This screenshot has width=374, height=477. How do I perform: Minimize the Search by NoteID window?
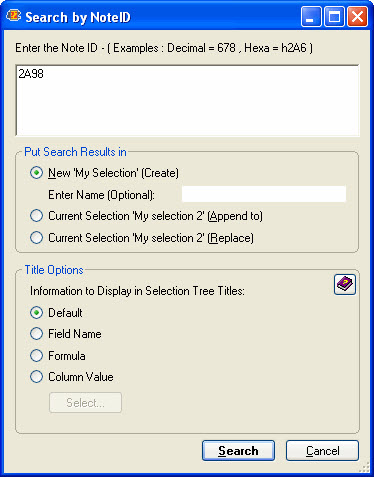point(311,16)
